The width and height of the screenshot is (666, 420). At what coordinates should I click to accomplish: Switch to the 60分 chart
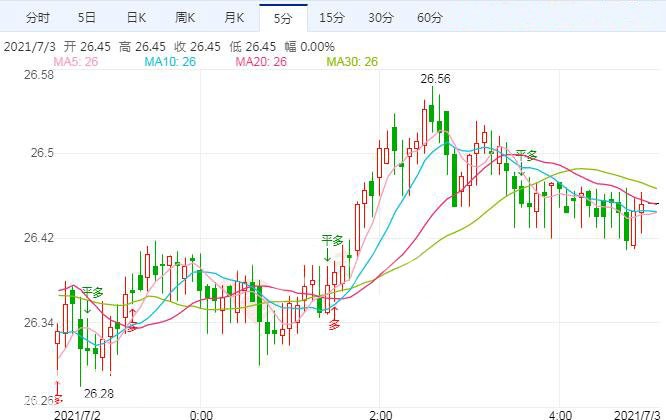[x=429, y=18]
